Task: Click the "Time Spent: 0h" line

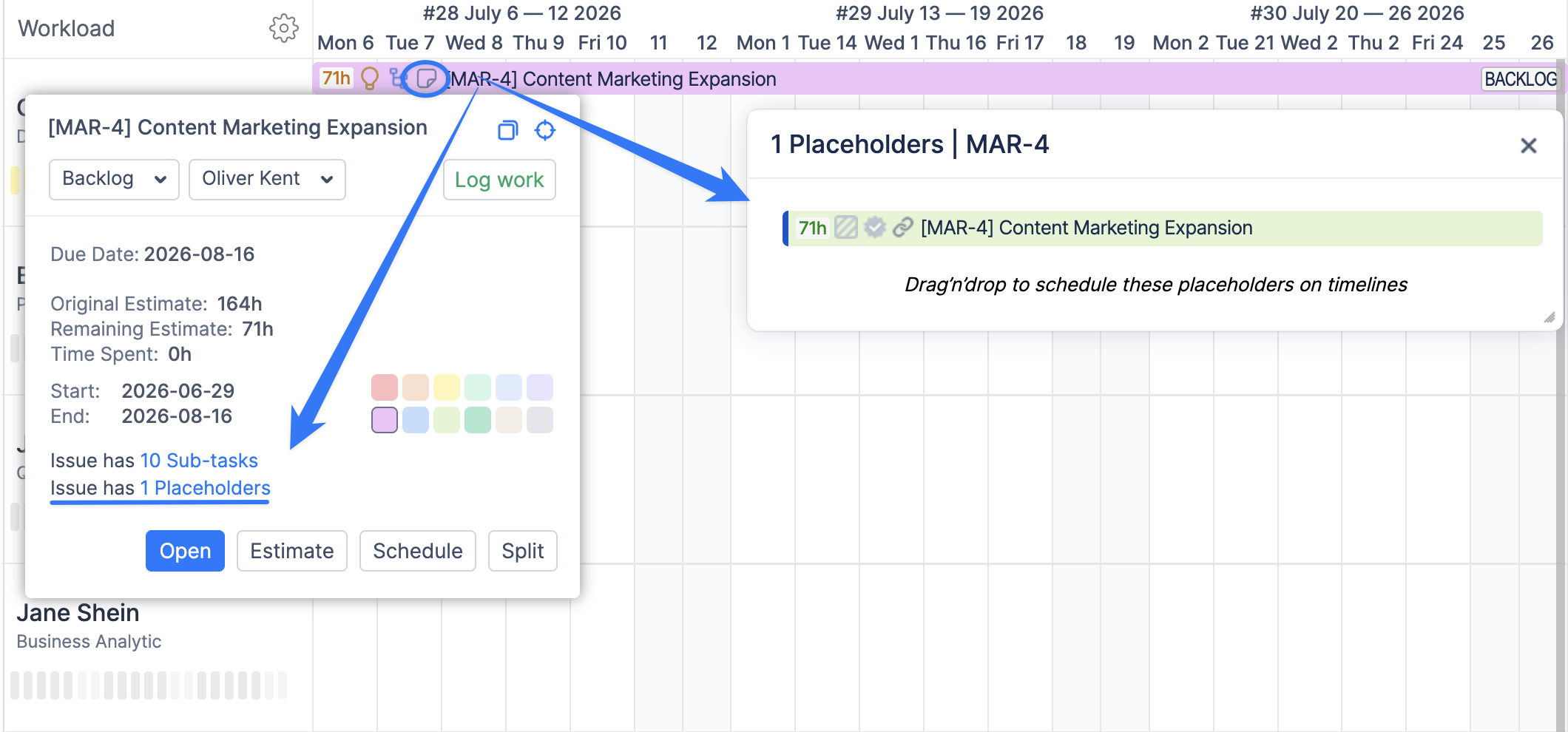Action: click(x=121, y=354)
